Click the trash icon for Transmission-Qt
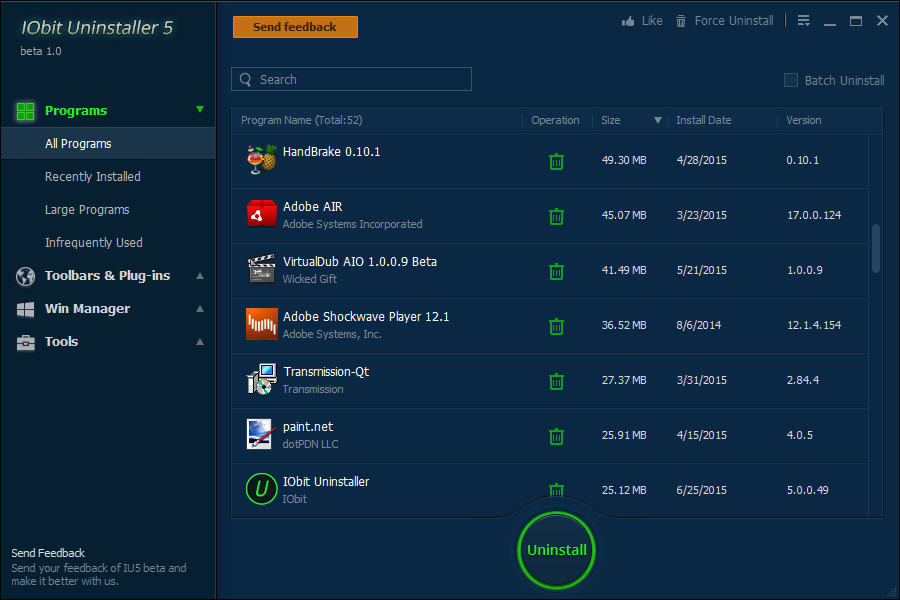 556,381
